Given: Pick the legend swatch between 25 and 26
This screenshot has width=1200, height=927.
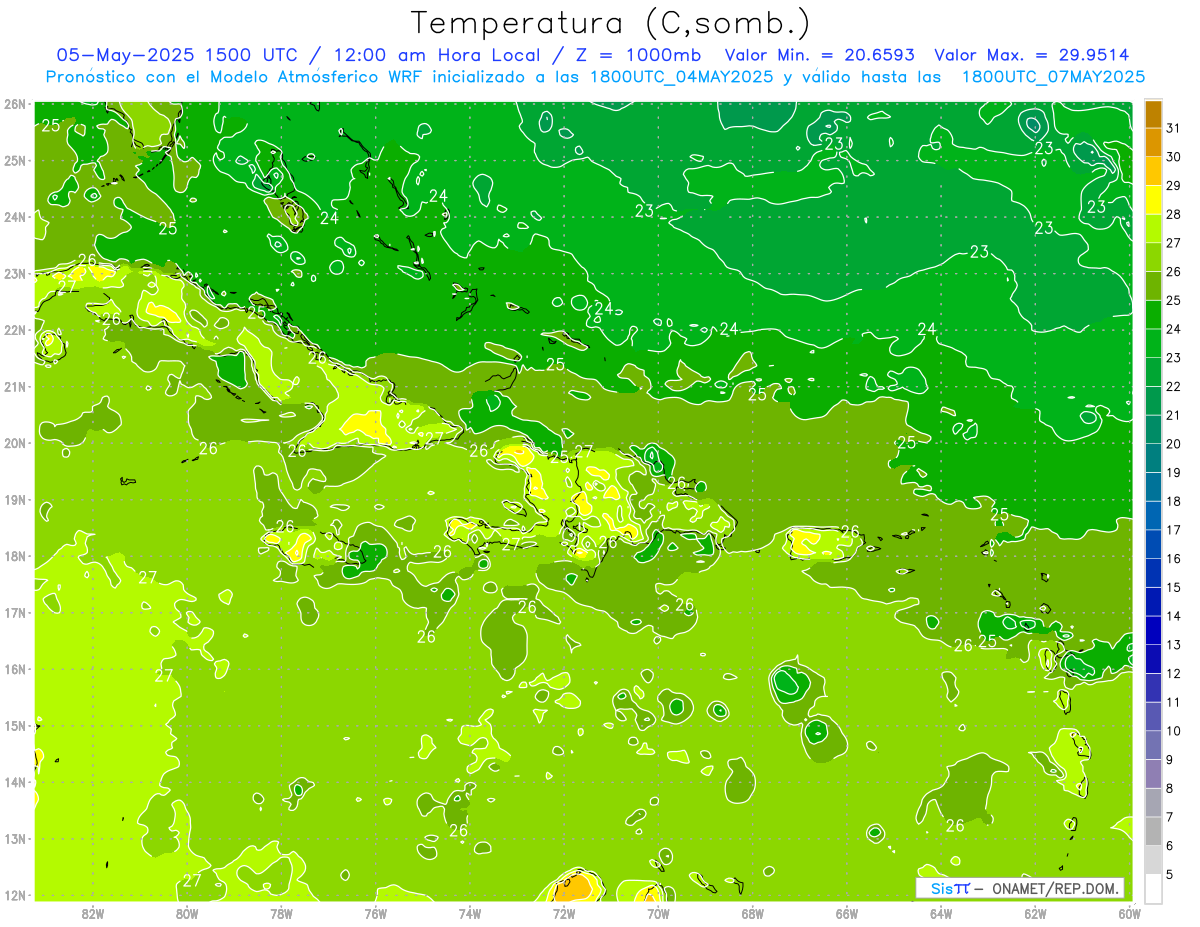Looking at the screenshot, I should point(1153,286).
